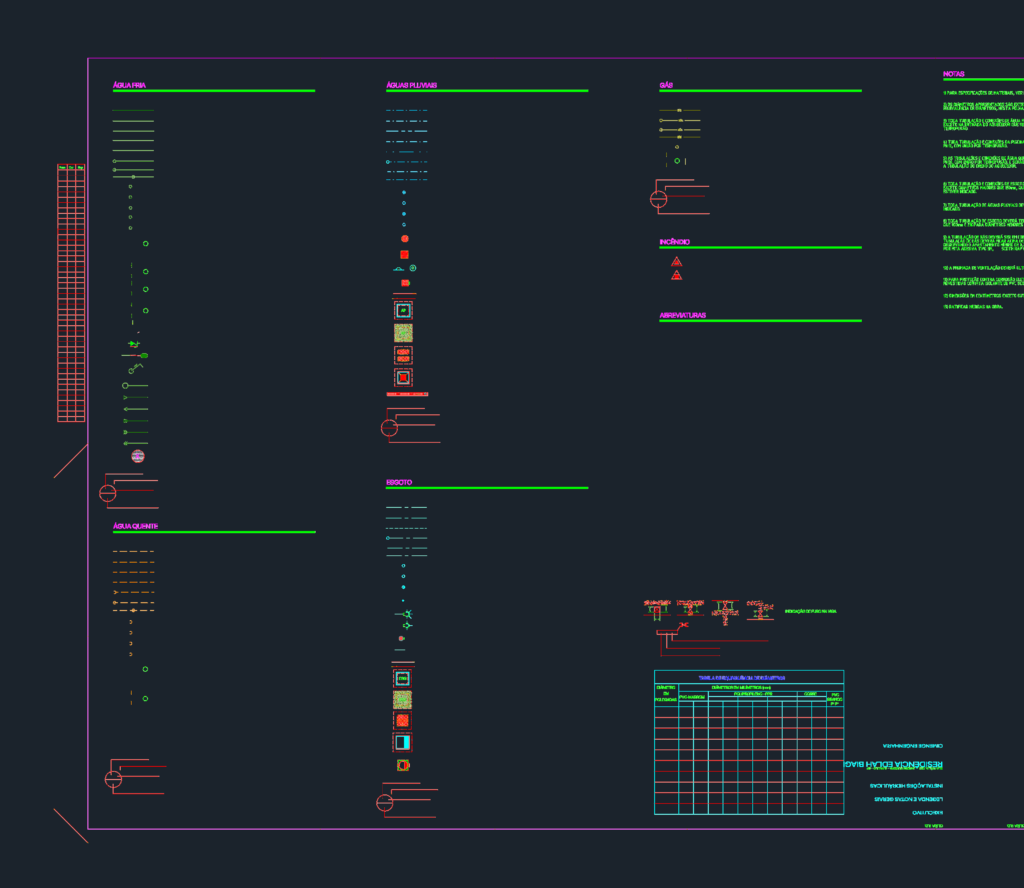This screenshot has height=888, width=1024.
Task: Select the lower red triangle under INCÊNDIO
Action: (677, 276)
